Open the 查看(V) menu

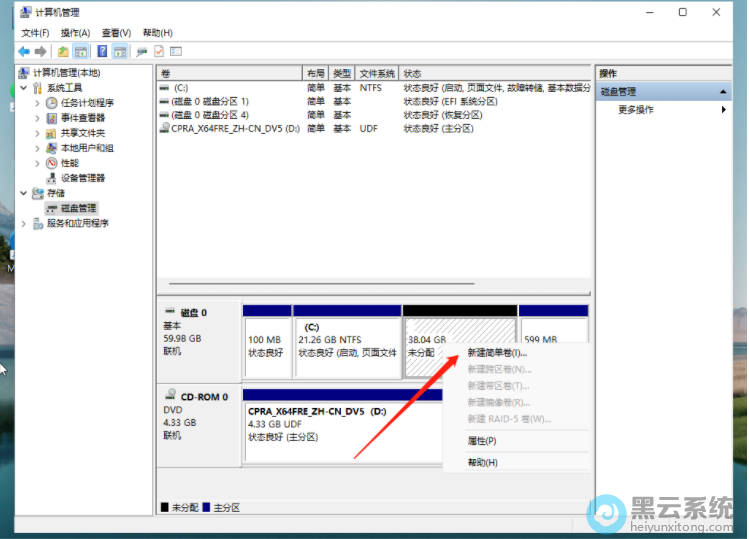(116, 33)
